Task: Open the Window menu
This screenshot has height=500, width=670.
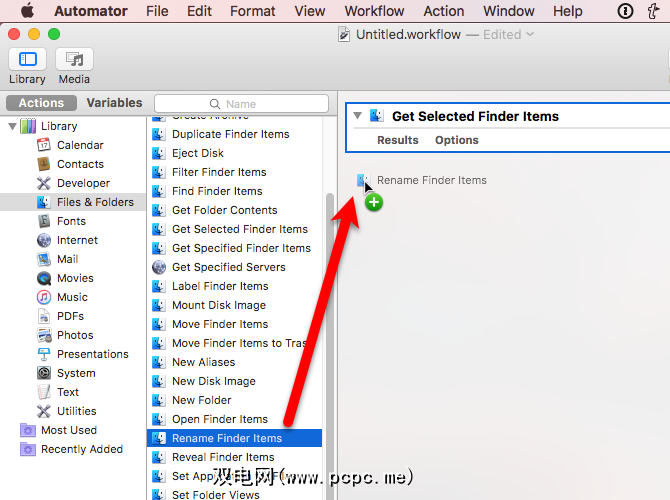Action: pyautogui.click(x=508, y=11)
